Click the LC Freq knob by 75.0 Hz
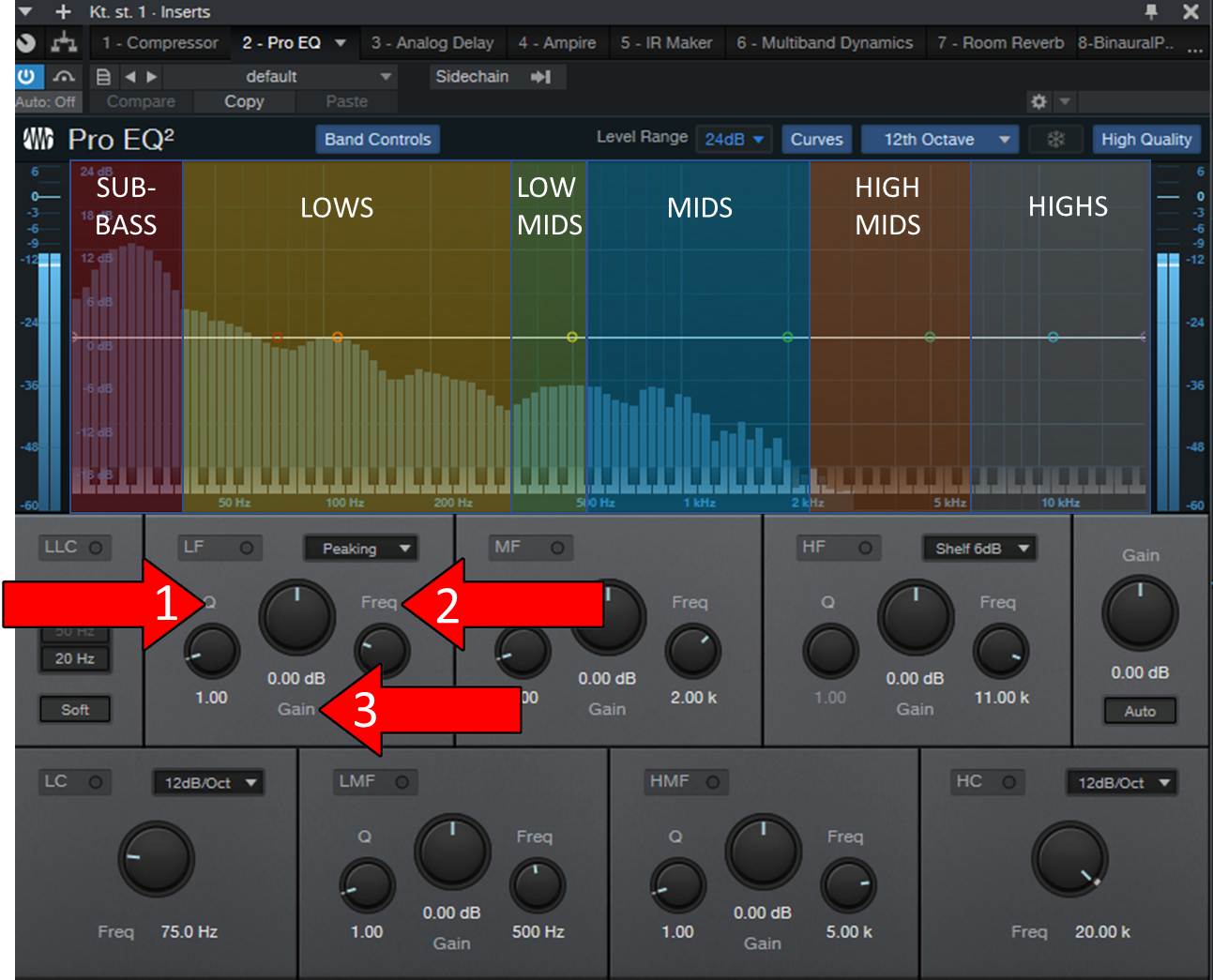 point(156,858)
